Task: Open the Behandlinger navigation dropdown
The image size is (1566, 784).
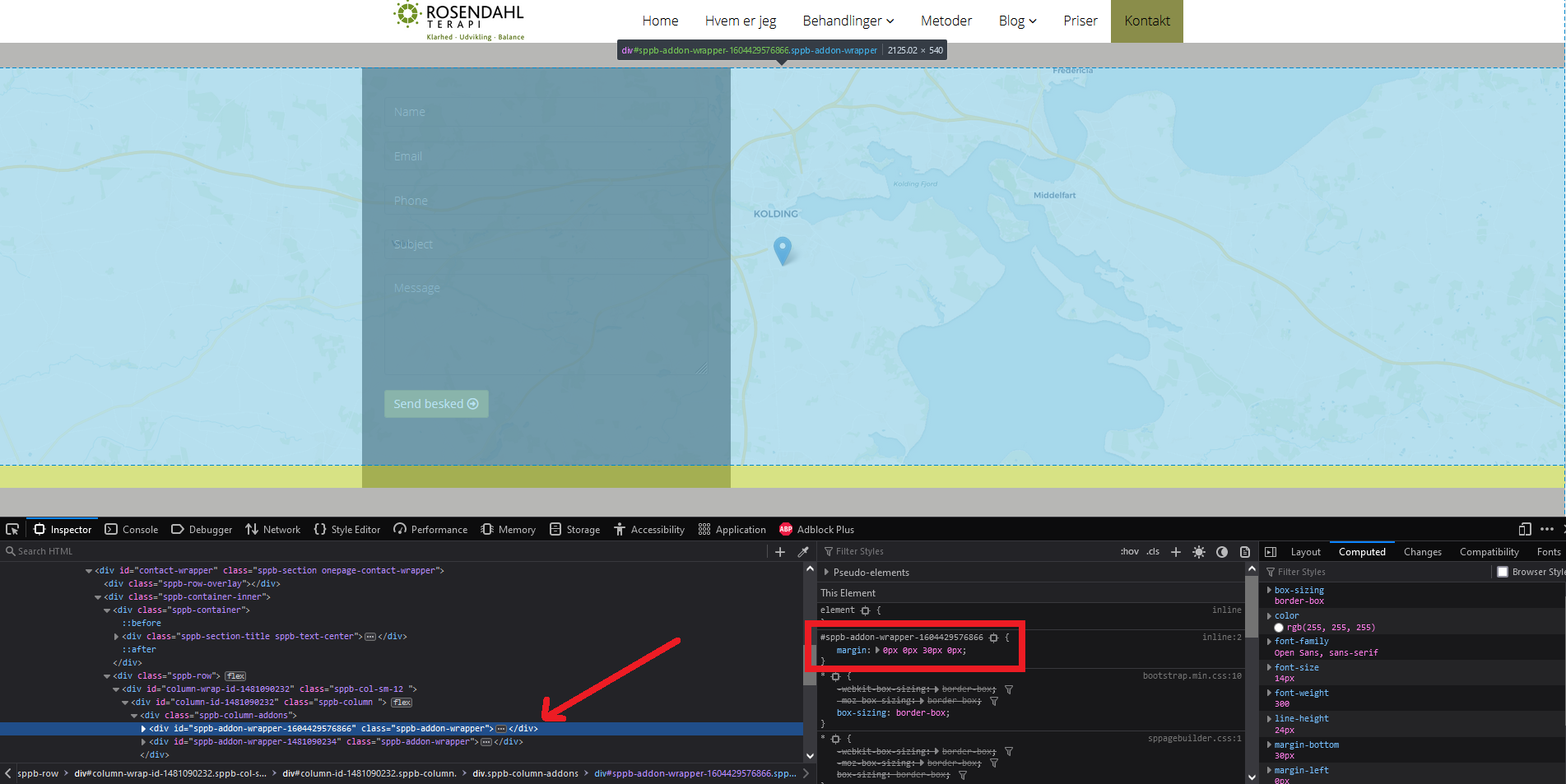Action: 848,21
